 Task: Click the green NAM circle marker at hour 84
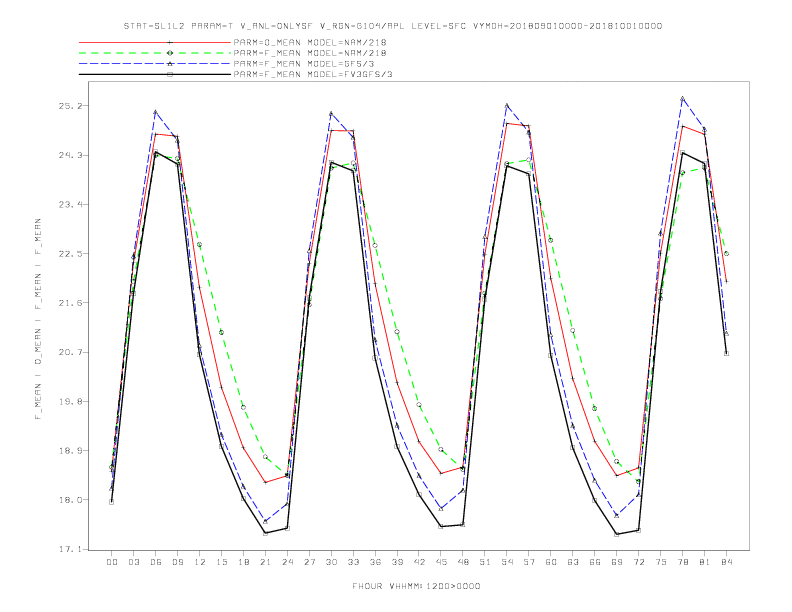tap(726, 253)
